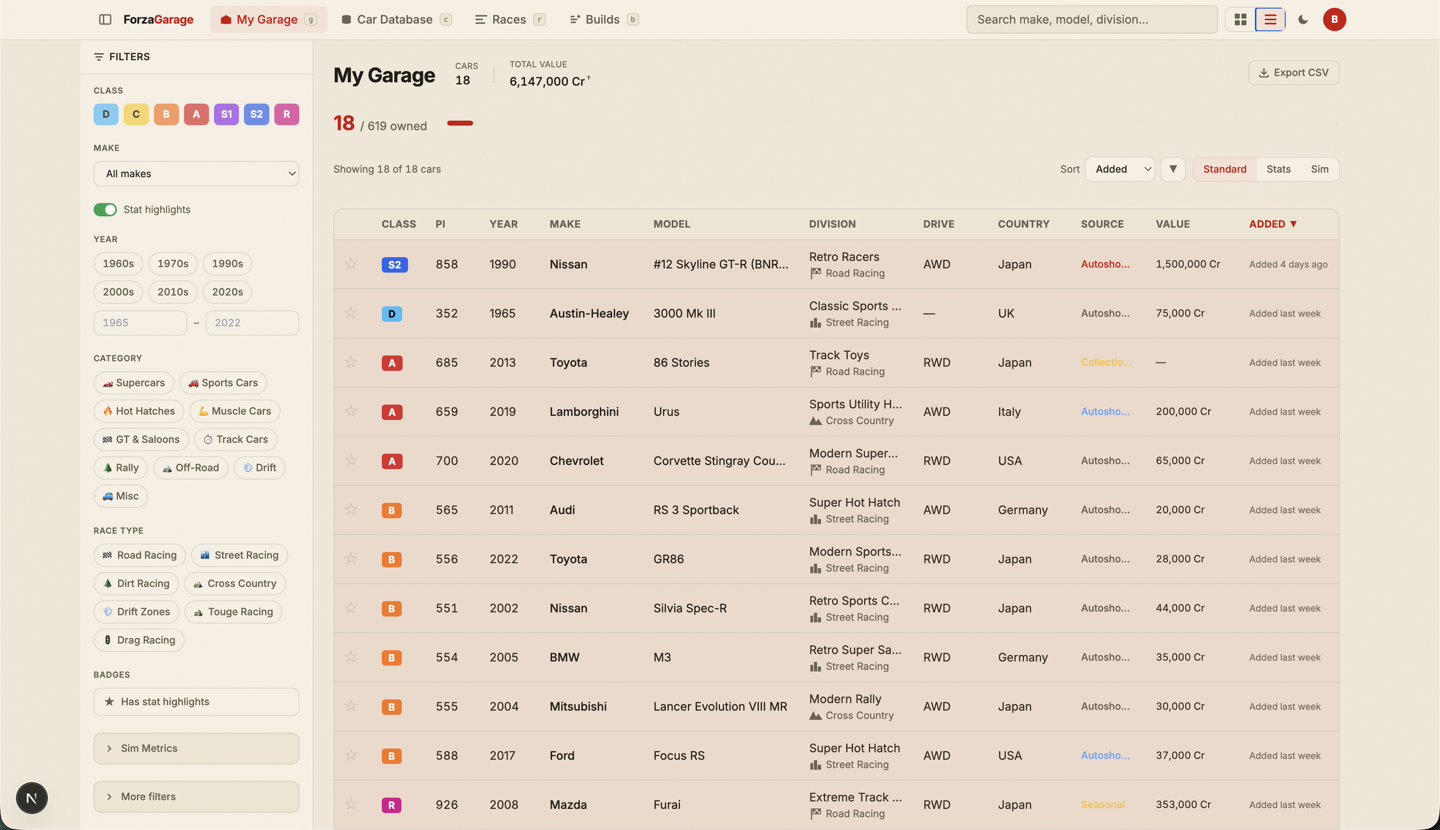Star the Toyota GR86 row
1440x830 pixels.
351,558
